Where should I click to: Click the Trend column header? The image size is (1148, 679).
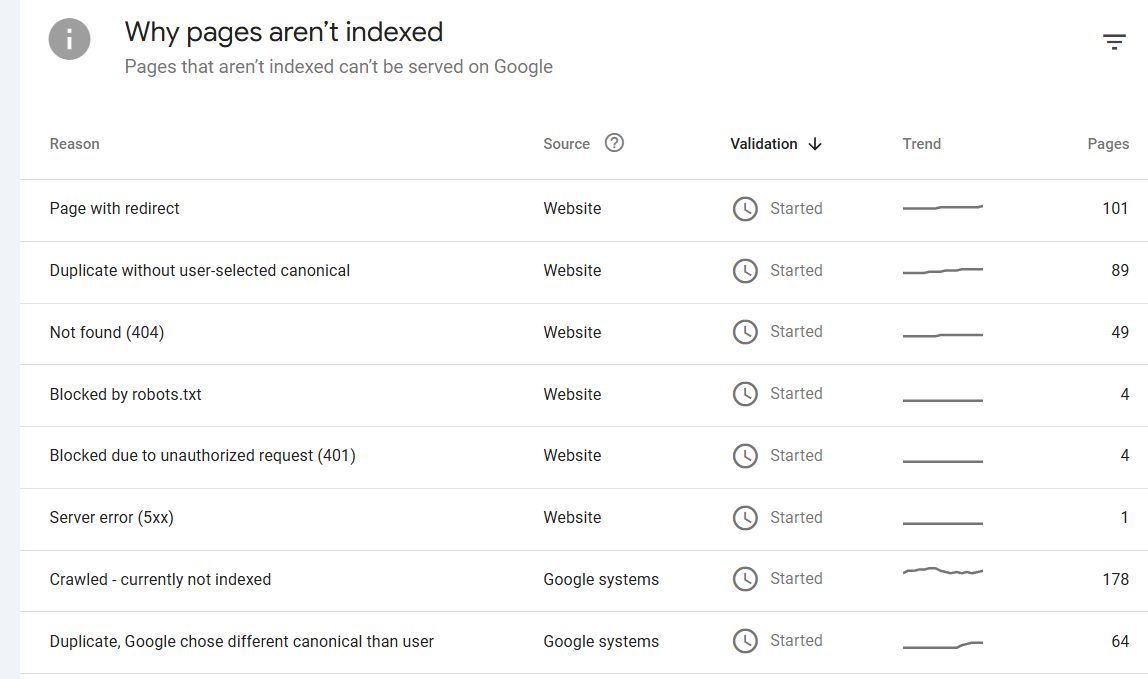(x=921, y=144)
